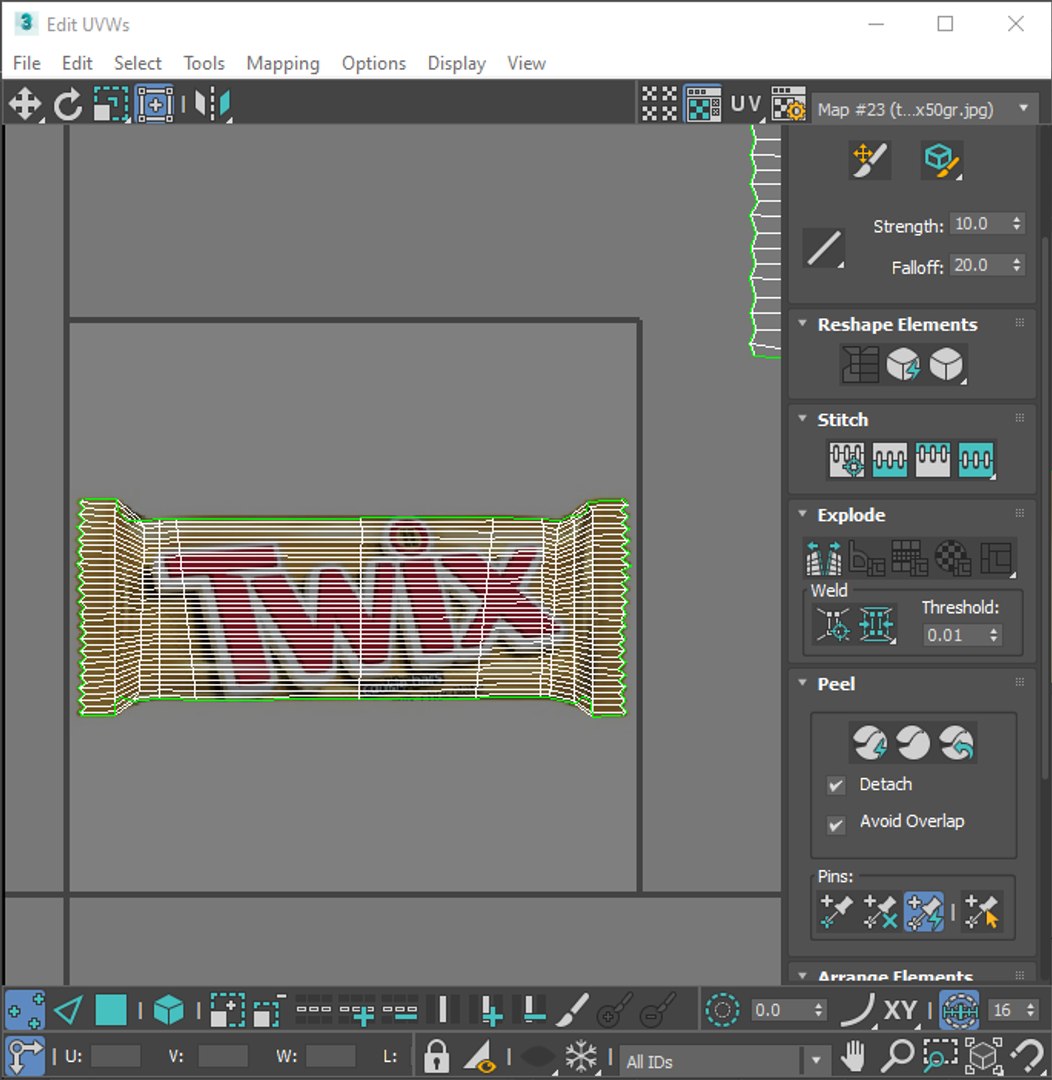This screenshot has width=1052, height=1080.
Task: Toggle the Avoid Overlap checkbox
Action: pyautogui.click(x=836, y=824)
